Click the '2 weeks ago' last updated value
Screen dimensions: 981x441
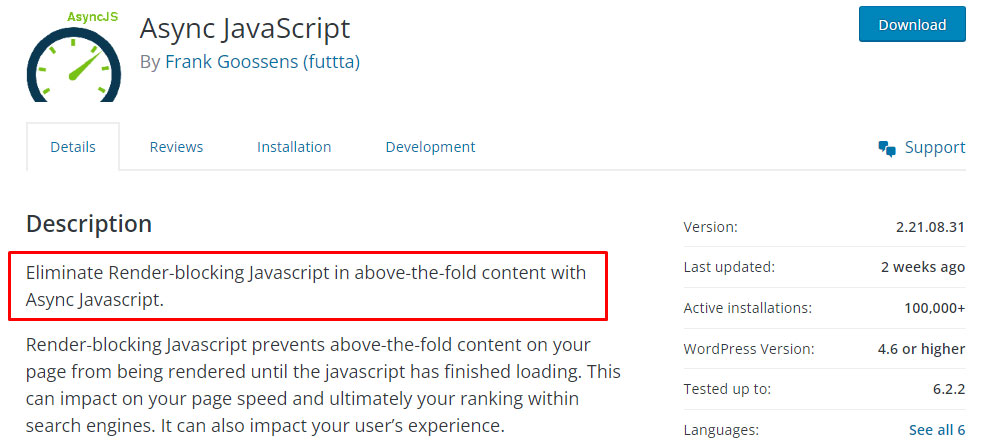point(923,267)
